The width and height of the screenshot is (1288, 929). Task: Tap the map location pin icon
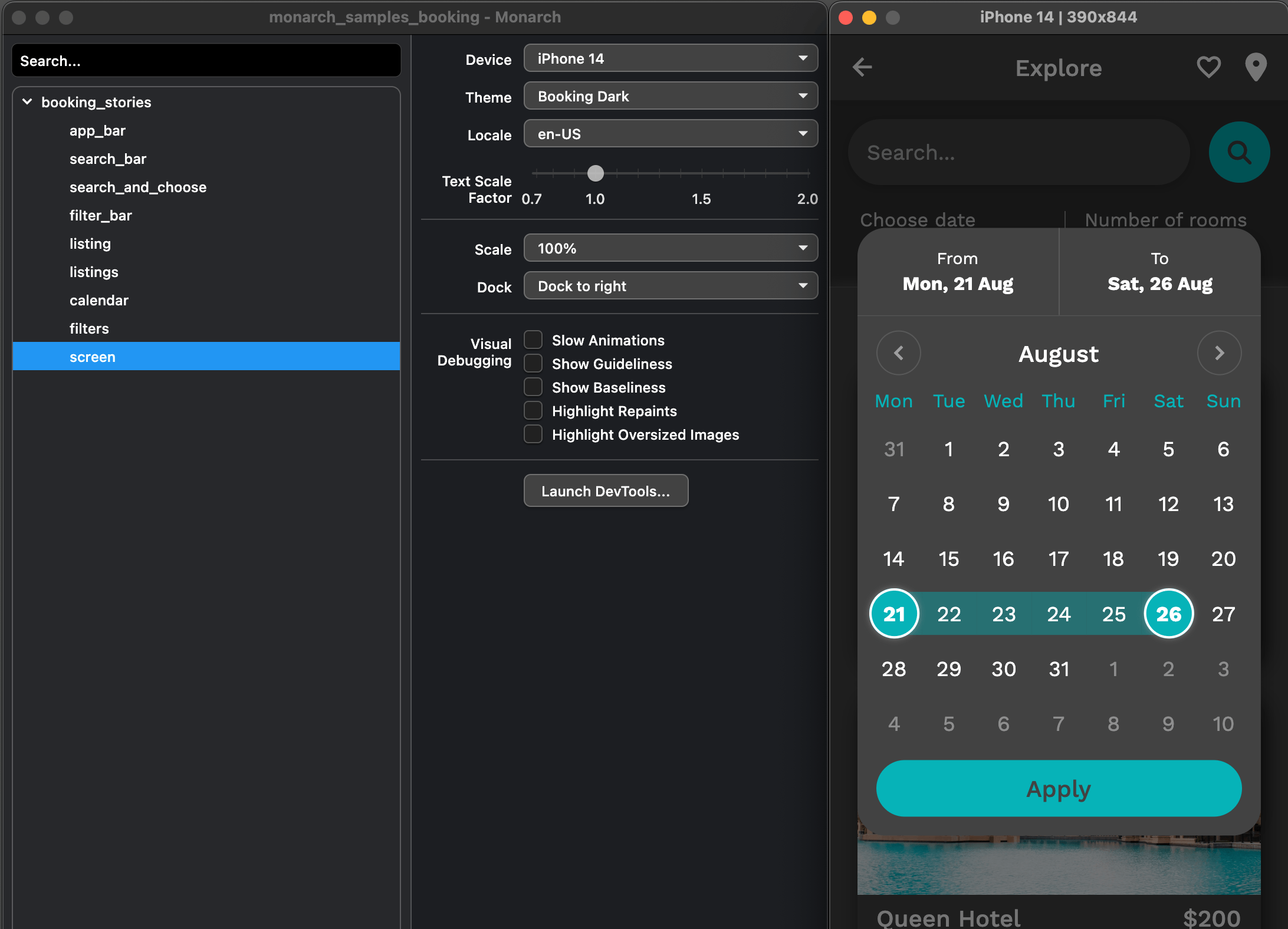[x=1256, y=67]
